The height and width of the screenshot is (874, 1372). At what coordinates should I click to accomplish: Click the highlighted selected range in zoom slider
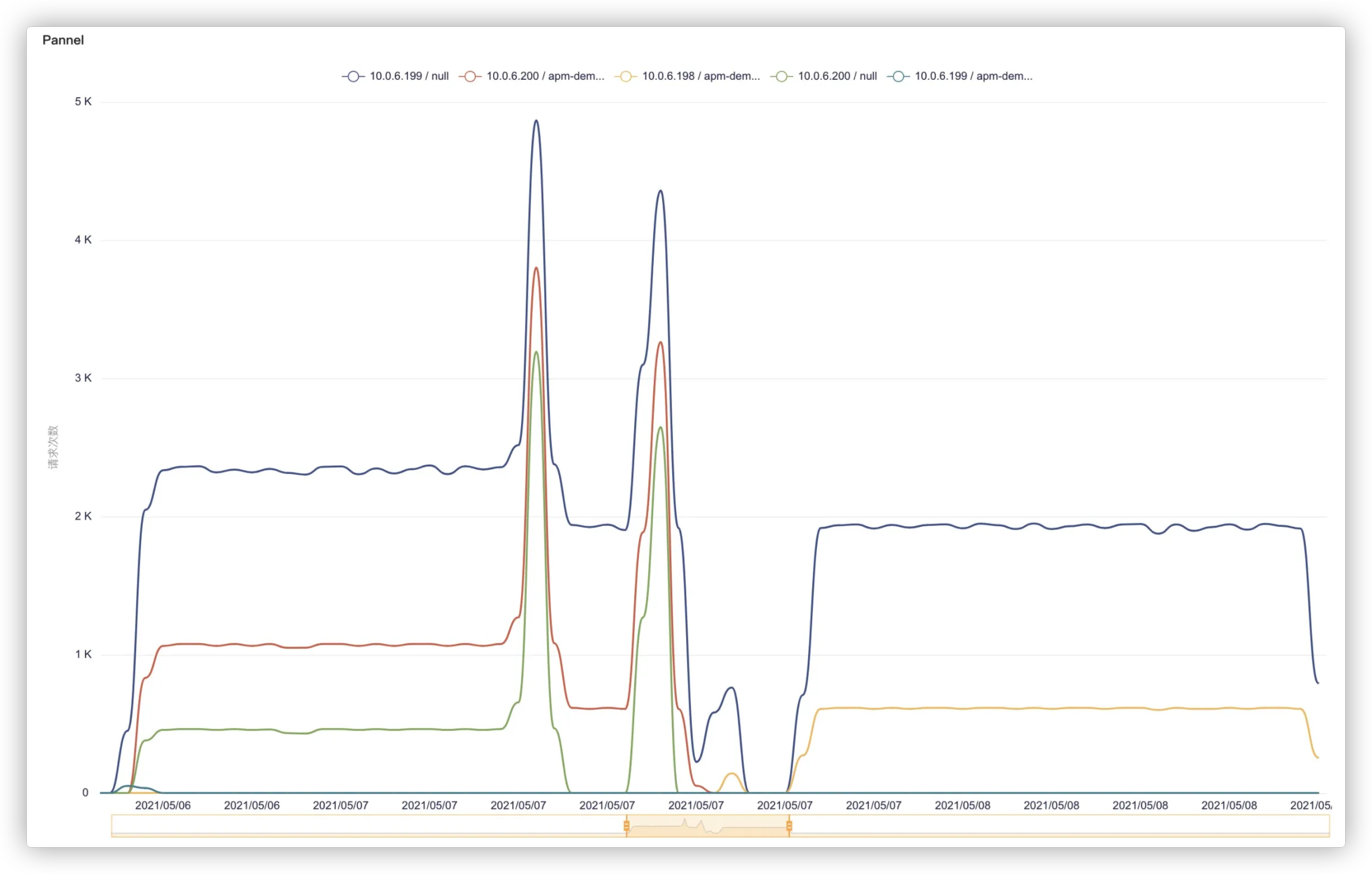707,826
